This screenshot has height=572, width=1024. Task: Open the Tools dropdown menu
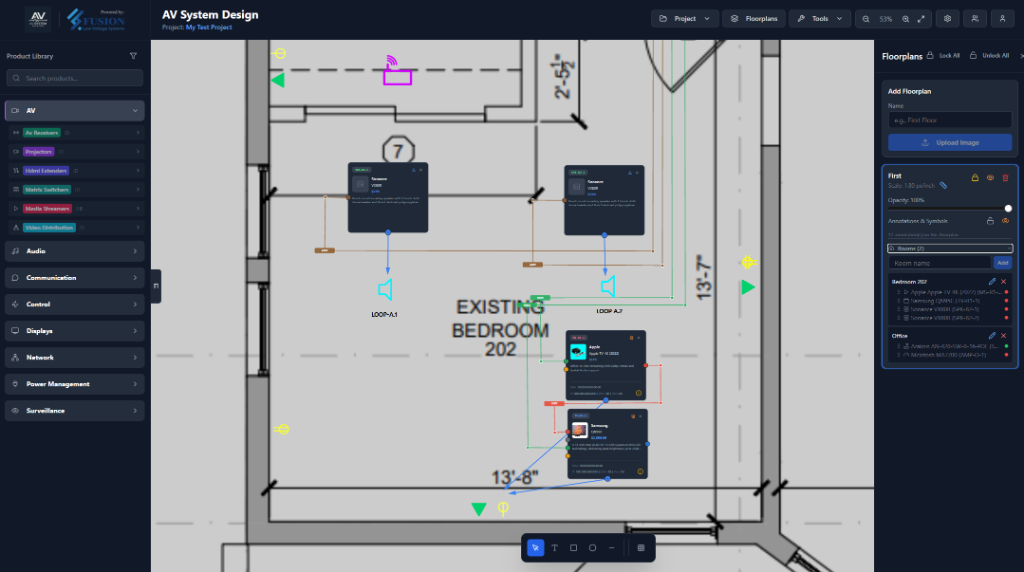[820, 19]
